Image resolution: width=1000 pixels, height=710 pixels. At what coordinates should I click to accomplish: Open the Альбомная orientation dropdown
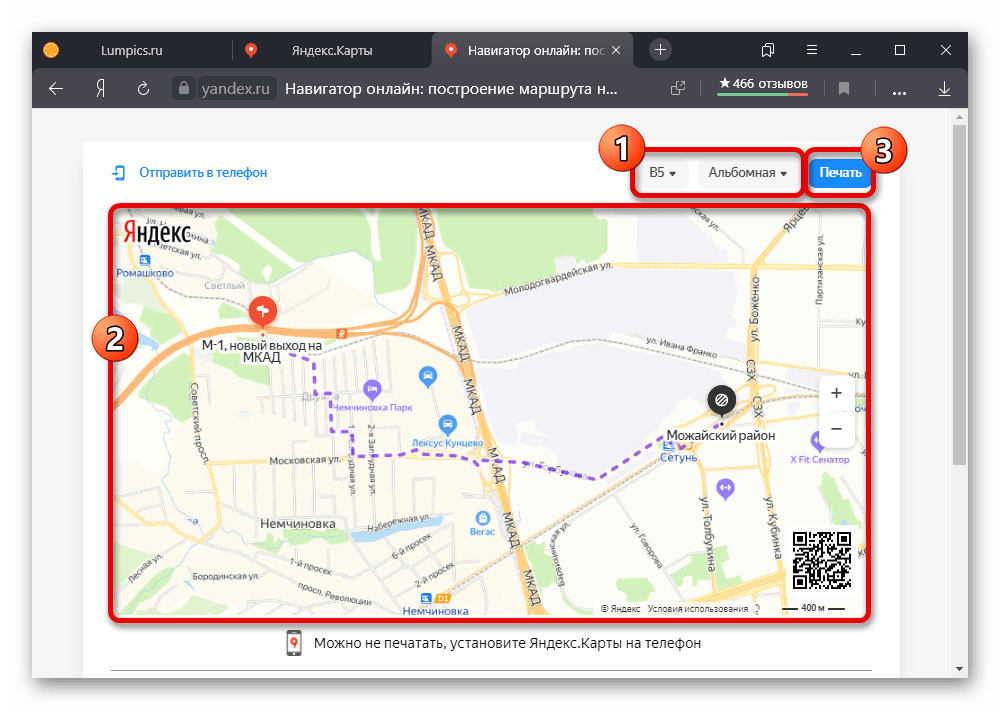[x=747, y=172]
